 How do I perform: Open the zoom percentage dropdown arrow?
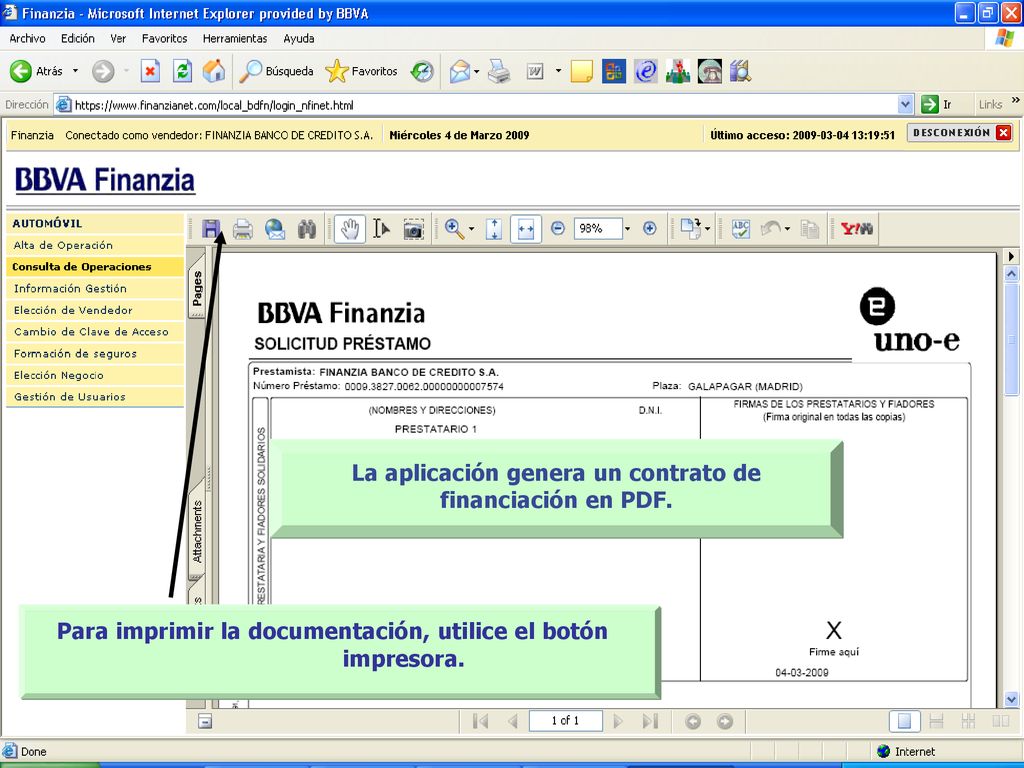628,229
